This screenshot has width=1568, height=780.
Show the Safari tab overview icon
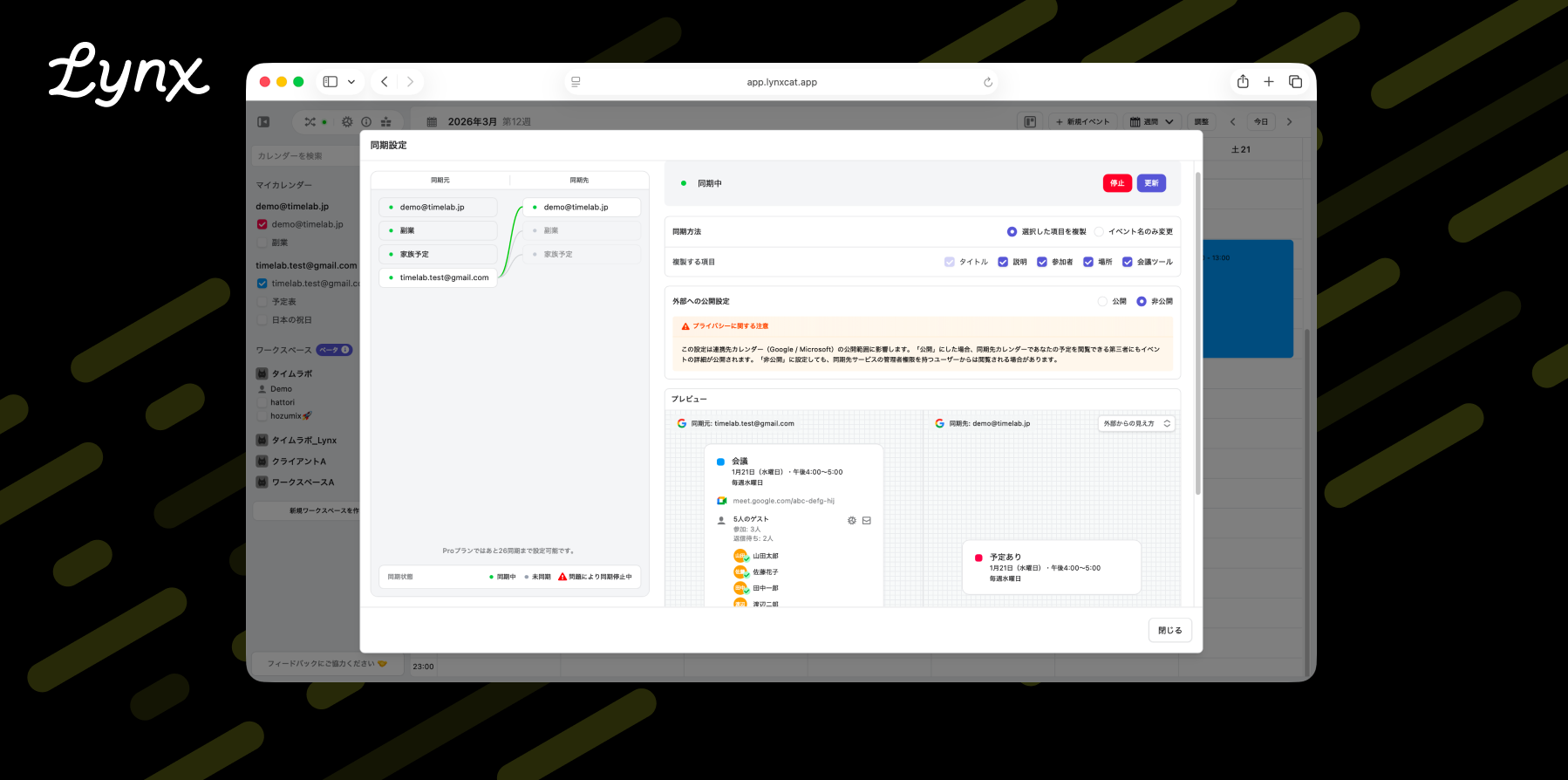pyautogui.click(x=1296, y=82)
